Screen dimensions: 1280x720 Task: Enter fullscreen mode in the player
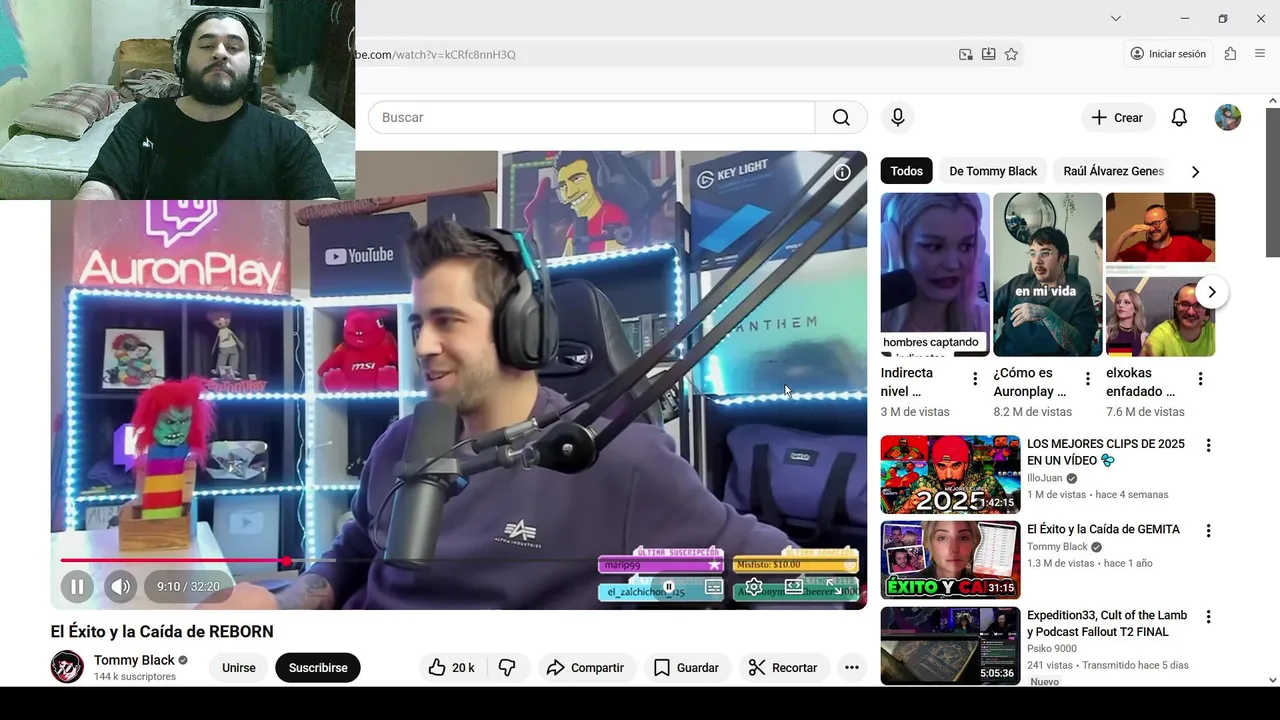(x=833, y=587)
